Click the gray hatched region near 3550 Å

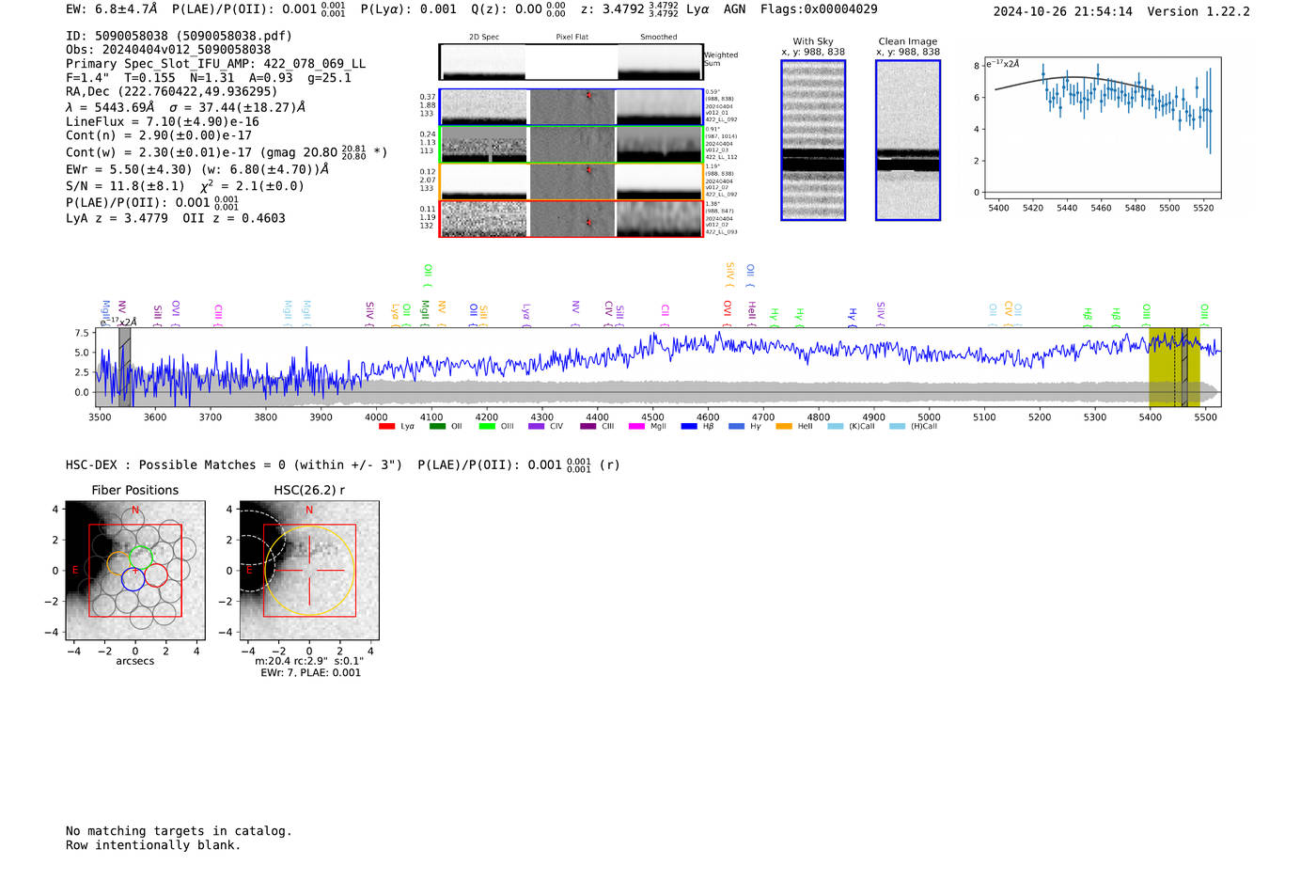tap(124, 368)
